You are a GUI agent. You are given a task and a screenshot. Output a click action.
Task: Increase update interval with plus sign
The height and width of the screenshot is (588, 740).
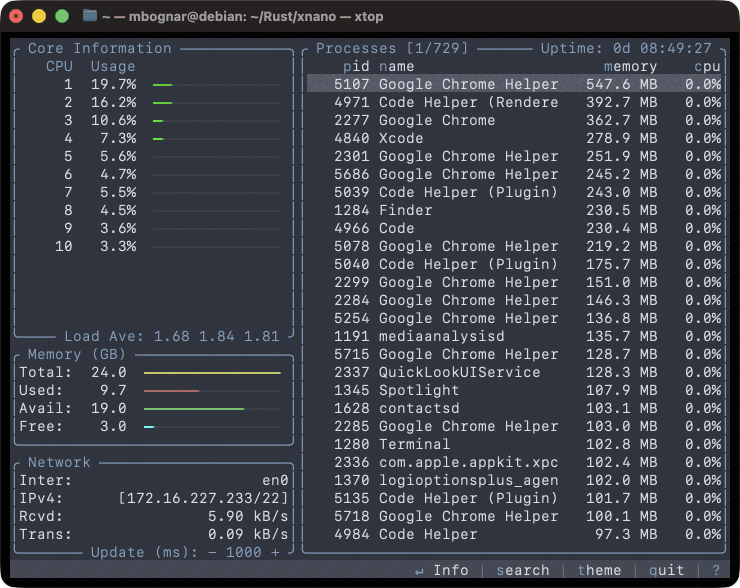point(276,552)
